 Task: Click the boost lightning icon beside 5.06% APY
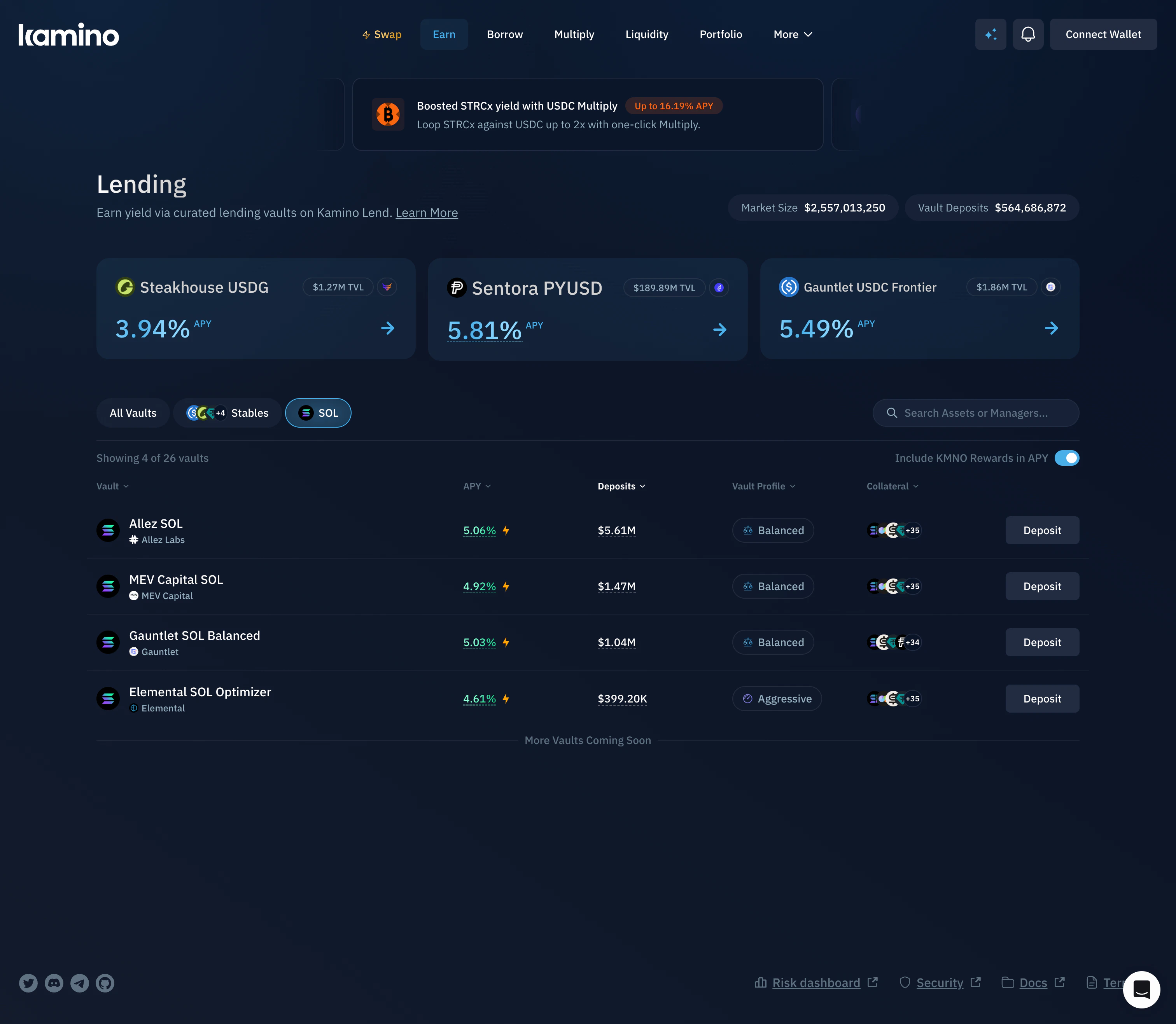point(506,530)
